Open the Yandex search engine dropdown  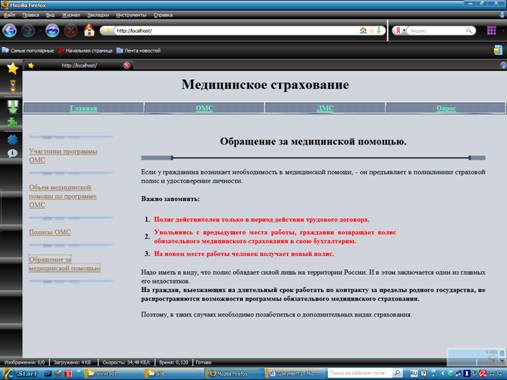(400, 31)
